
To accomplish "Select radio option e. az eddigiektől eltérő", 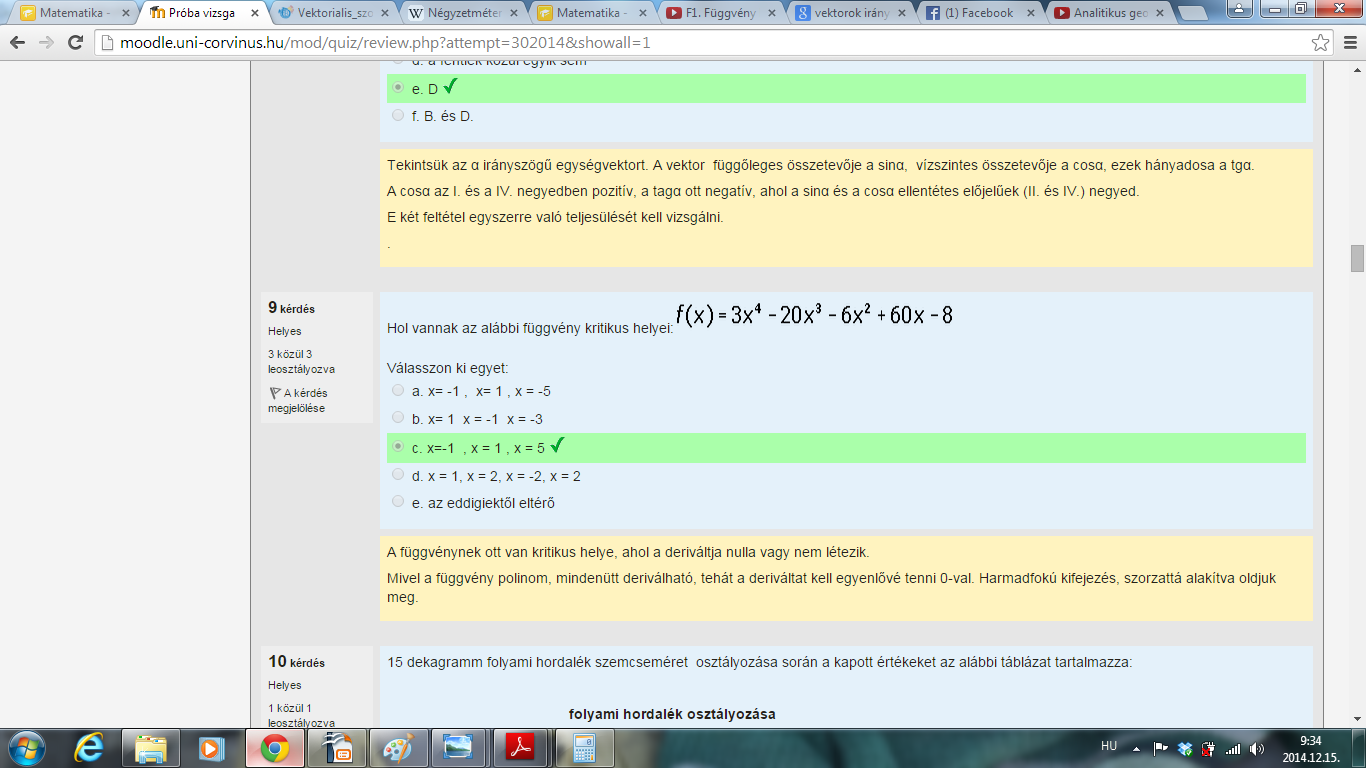I will (x=398, y=502).
